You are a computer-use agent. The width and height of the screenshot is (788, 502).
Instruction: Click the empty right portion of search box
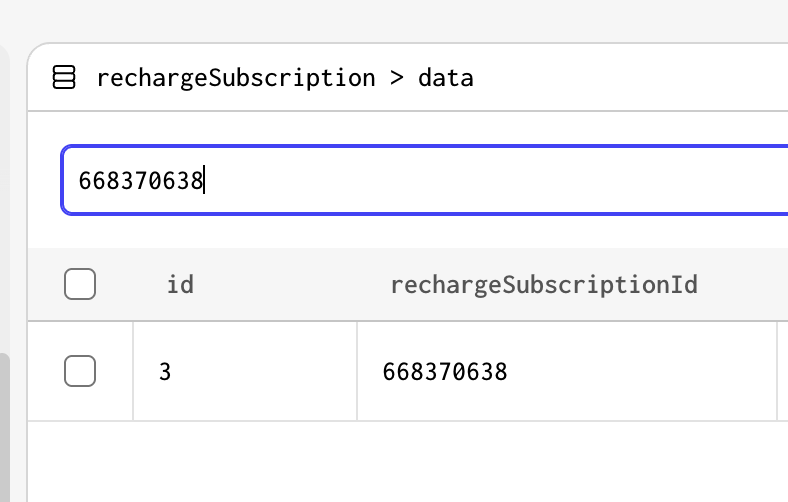495,180
